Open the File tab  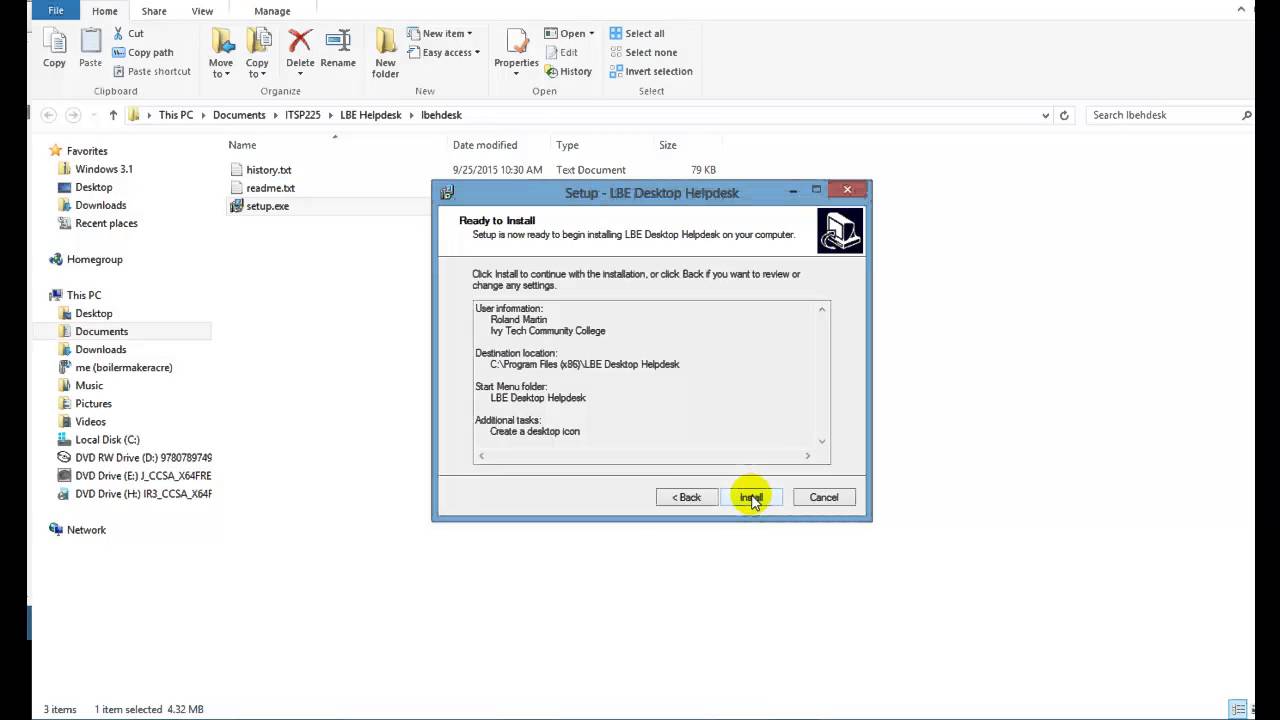pos(56,11)
